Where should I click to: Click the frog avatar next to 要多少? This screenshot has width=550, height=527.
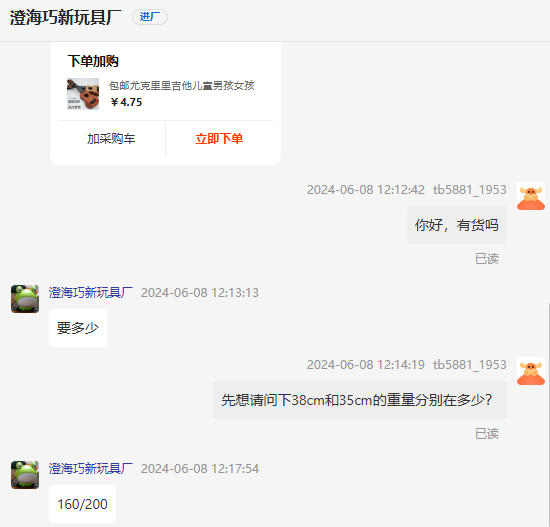tap(25, 299)
